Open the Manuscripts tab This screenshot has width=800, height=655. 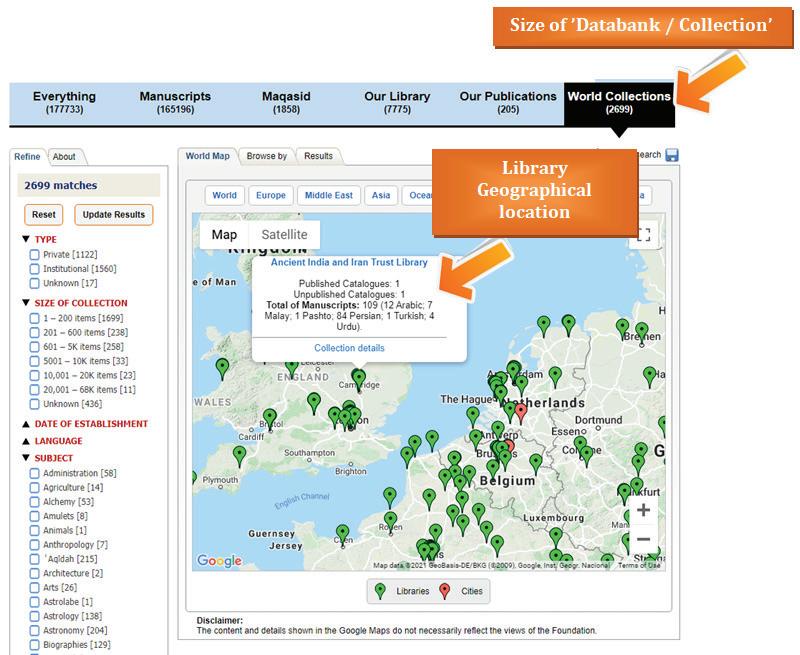pos(175,103)
